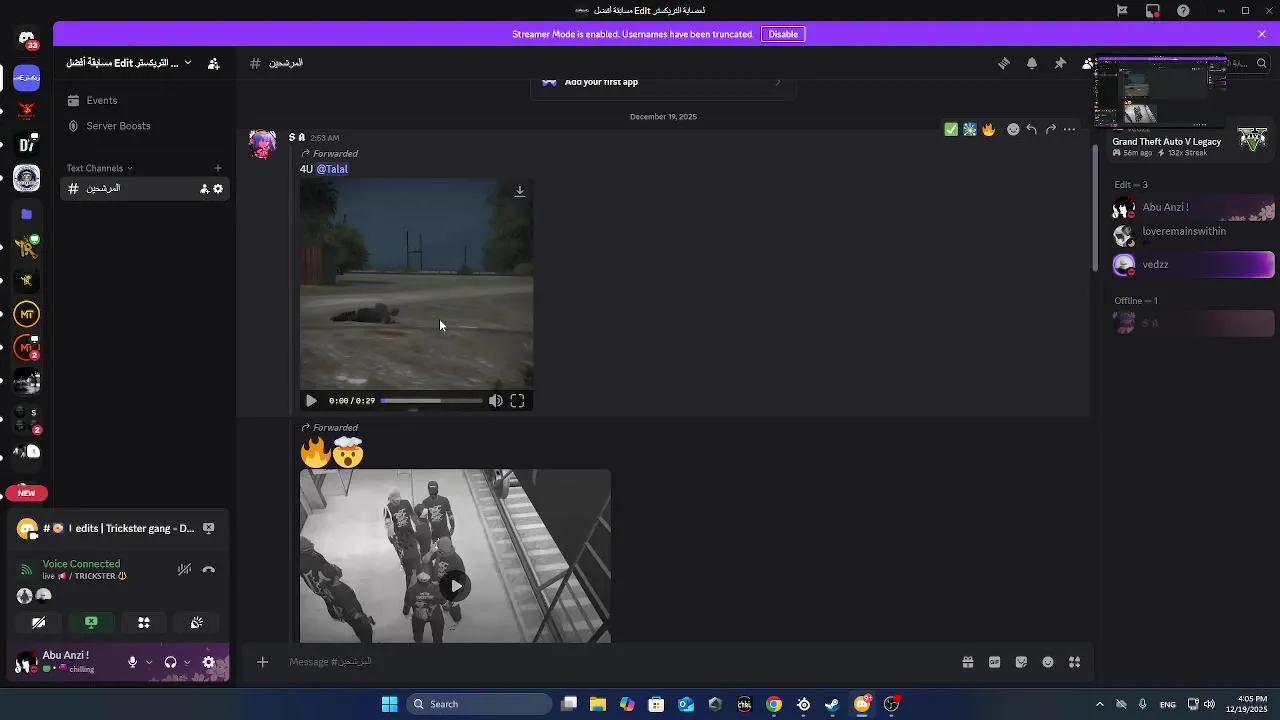Click Events calendar icon in sidebar
The image size is (1280, 720).
(x=73, y=100)
